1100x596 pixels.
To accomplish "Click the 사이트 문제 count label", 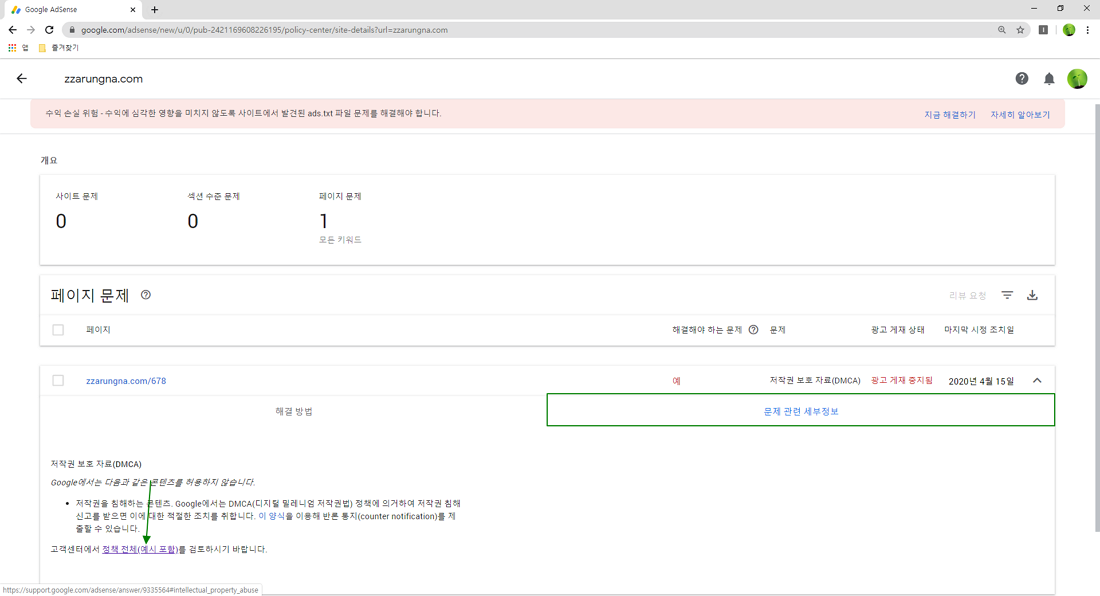I will [x=76, y=196].
